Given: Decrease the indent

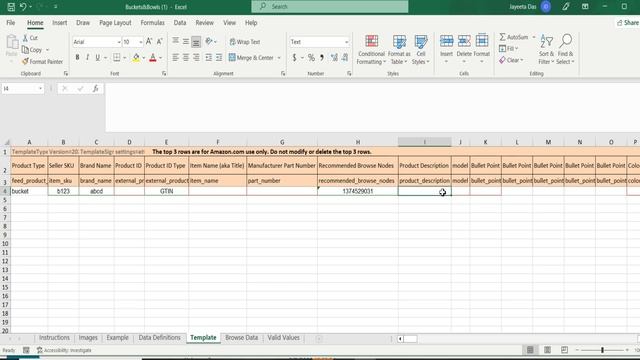Looking at the screenshot, I should [209, 58].
